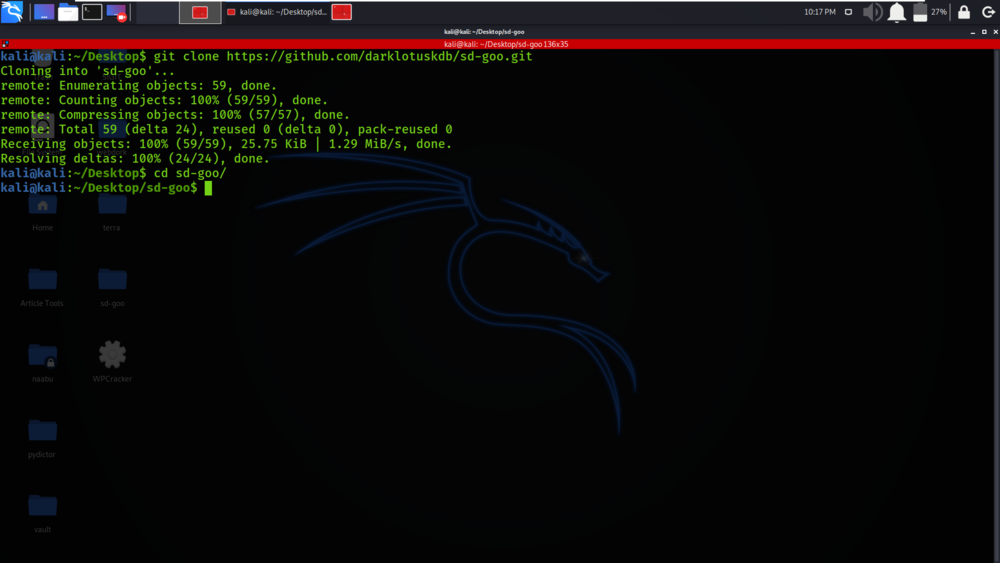Click the GitHub sd-goo.git URL in terminal
The height and width of the screenshot is (563, 1000).
(379, 56)
